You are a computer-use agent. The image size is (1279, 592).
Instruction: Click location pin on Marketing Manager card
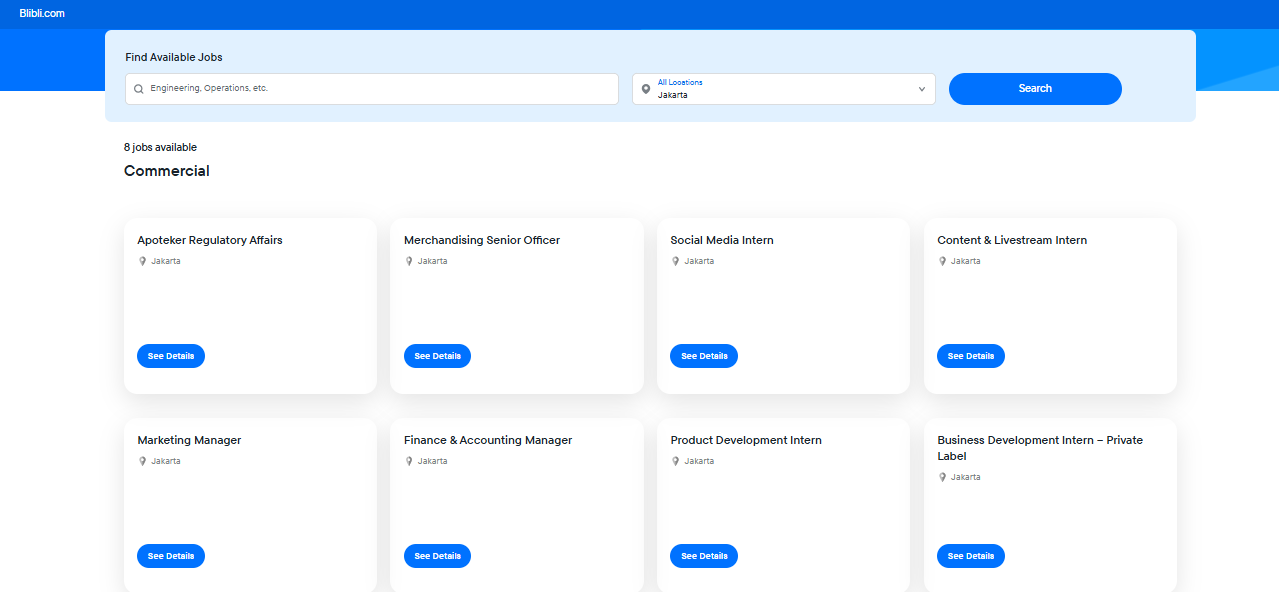143,461
